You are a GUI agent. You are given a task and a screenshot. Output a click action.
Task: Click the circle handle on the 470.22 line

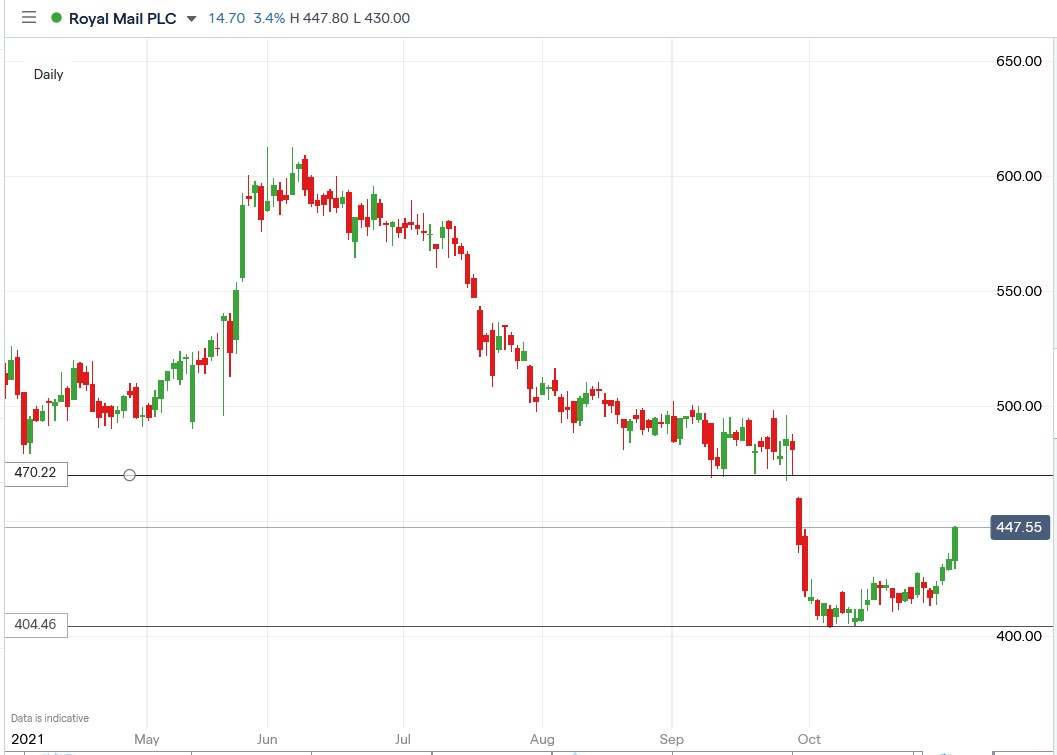129,475
